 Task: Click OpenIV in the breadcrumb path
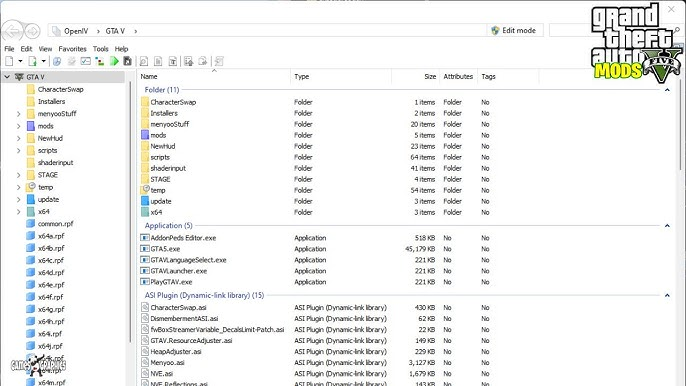pos(76,31)
